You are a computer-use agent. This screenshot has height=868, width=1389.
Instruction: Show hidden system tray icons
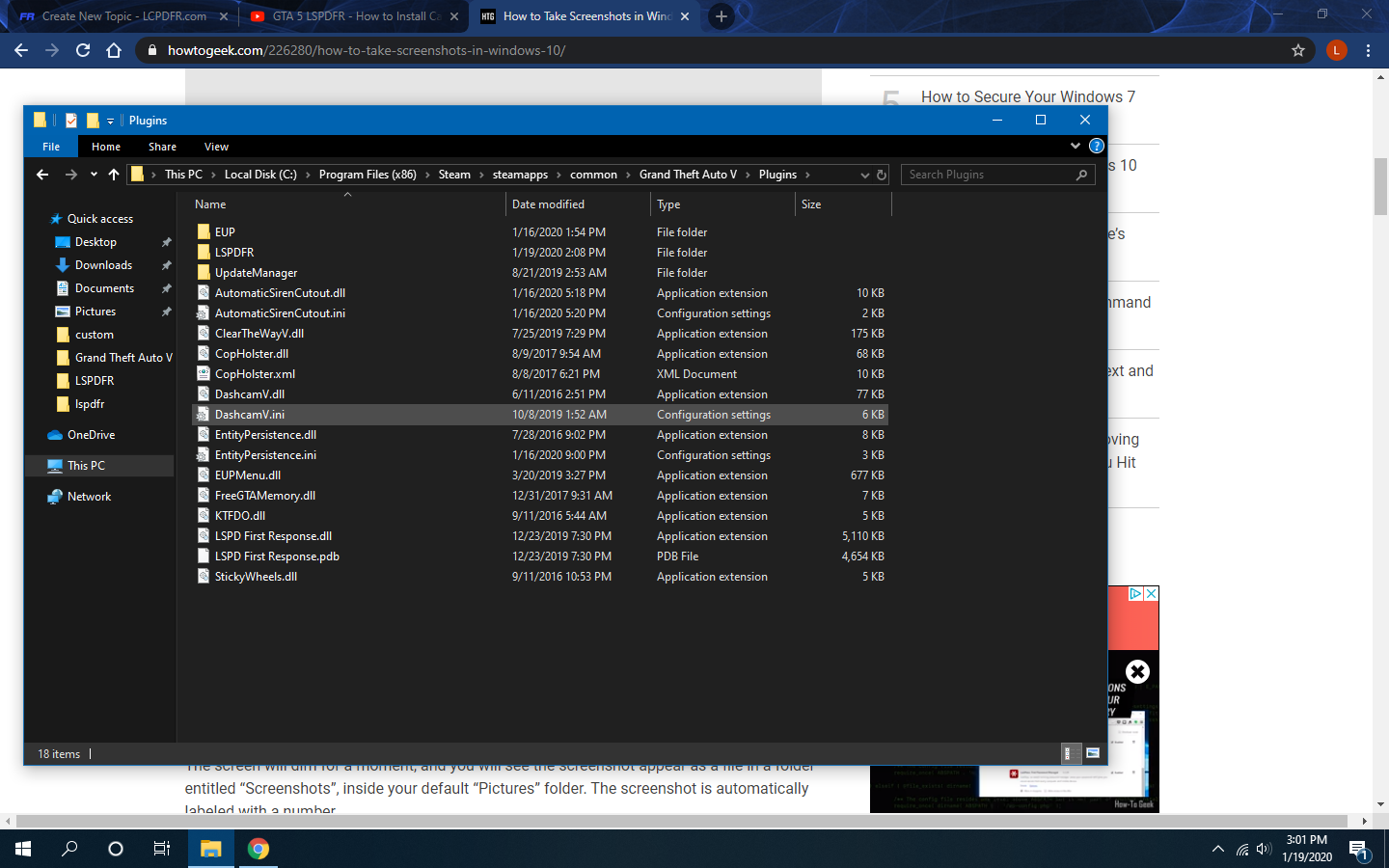point(1218,849)
